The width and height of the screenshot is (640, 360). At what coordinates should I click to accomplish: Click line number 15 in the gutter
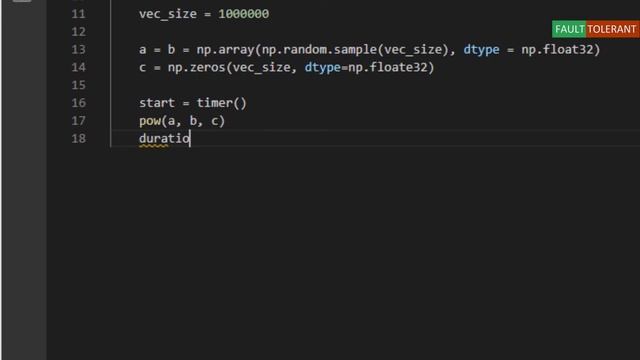78,85
